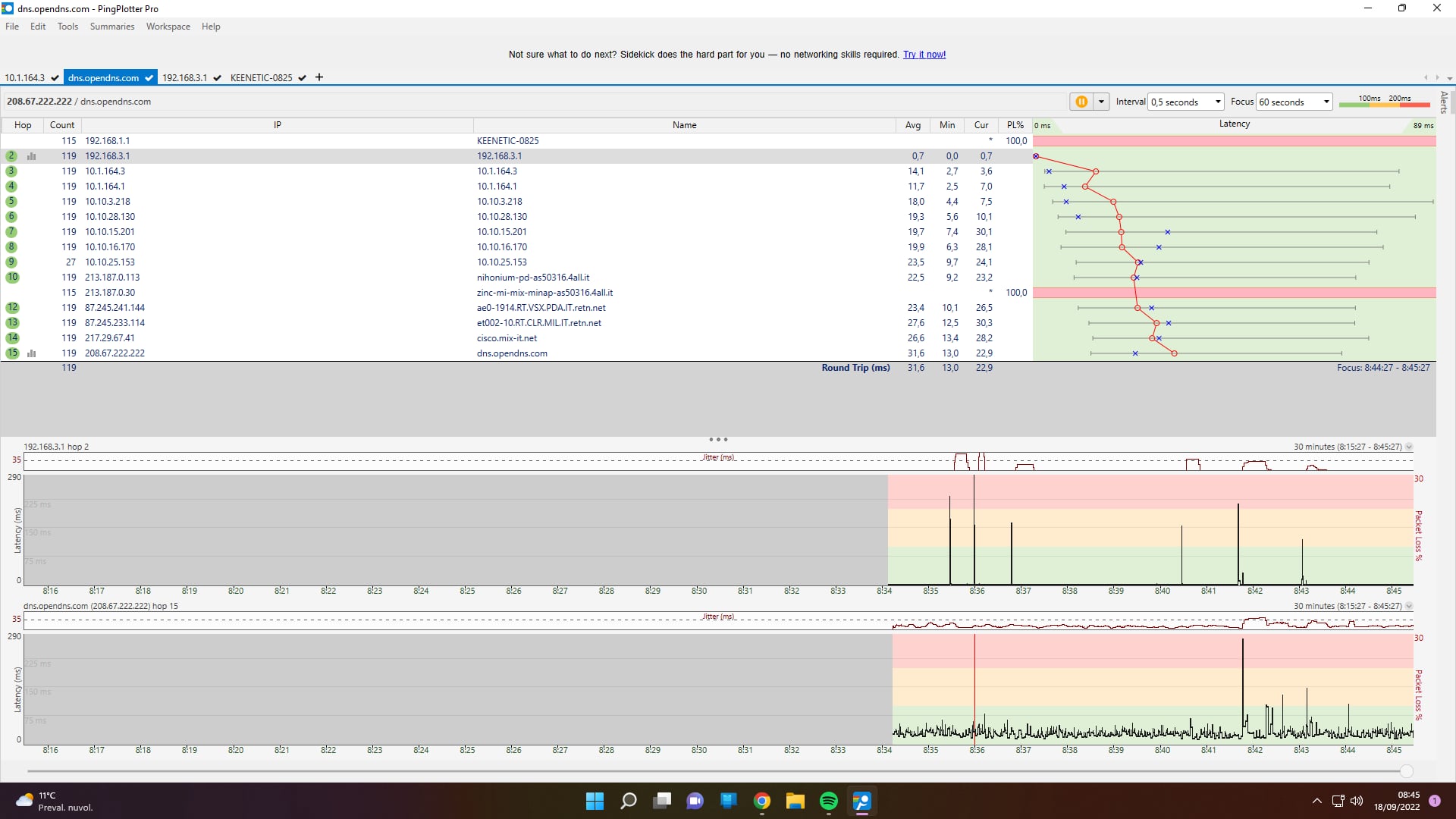
Task: Select hop 14 green number badge
Action: [x=12, y=338]
